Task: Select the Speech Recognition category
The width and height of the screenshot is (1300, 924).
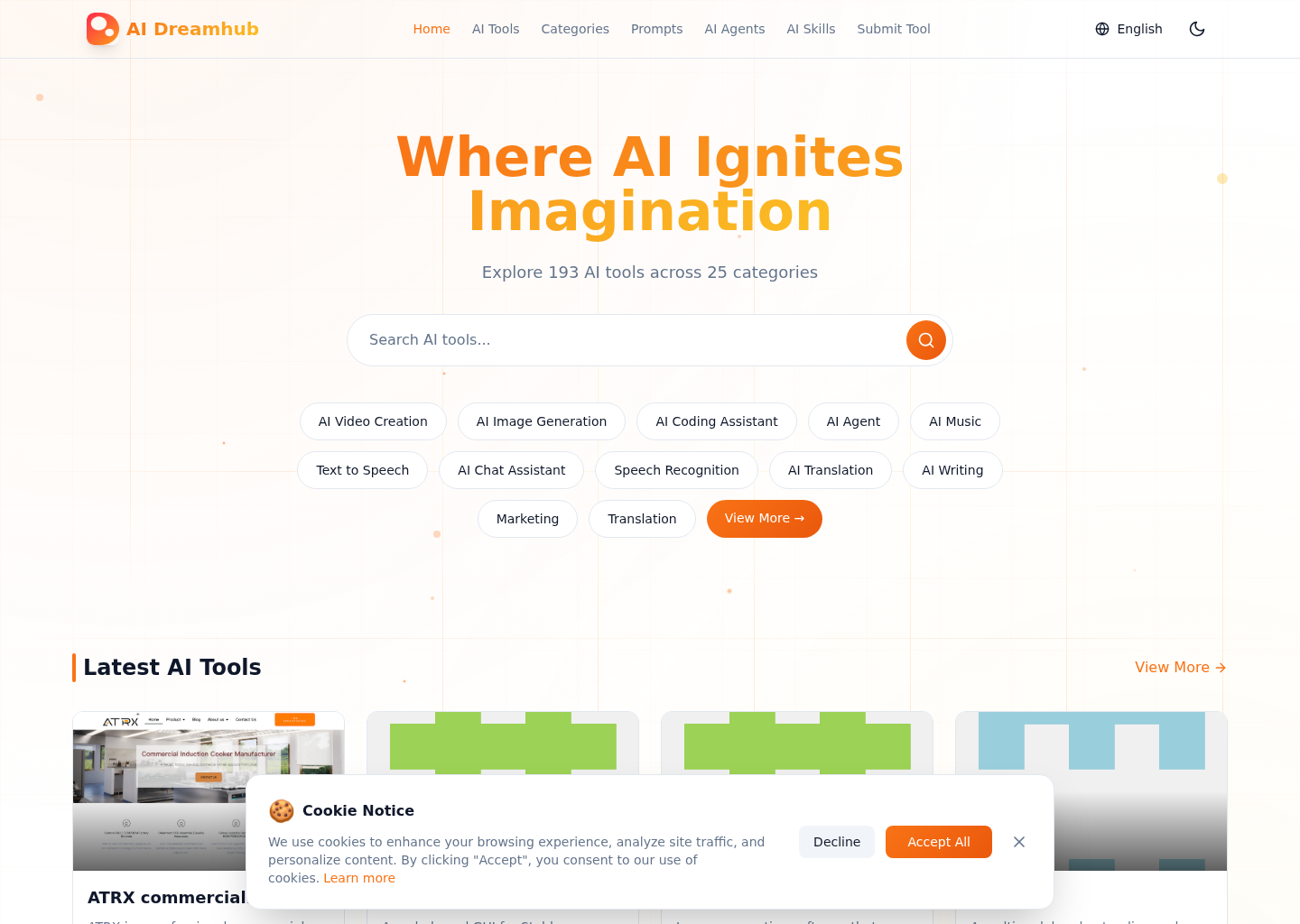Action: (x=676, y=470)
